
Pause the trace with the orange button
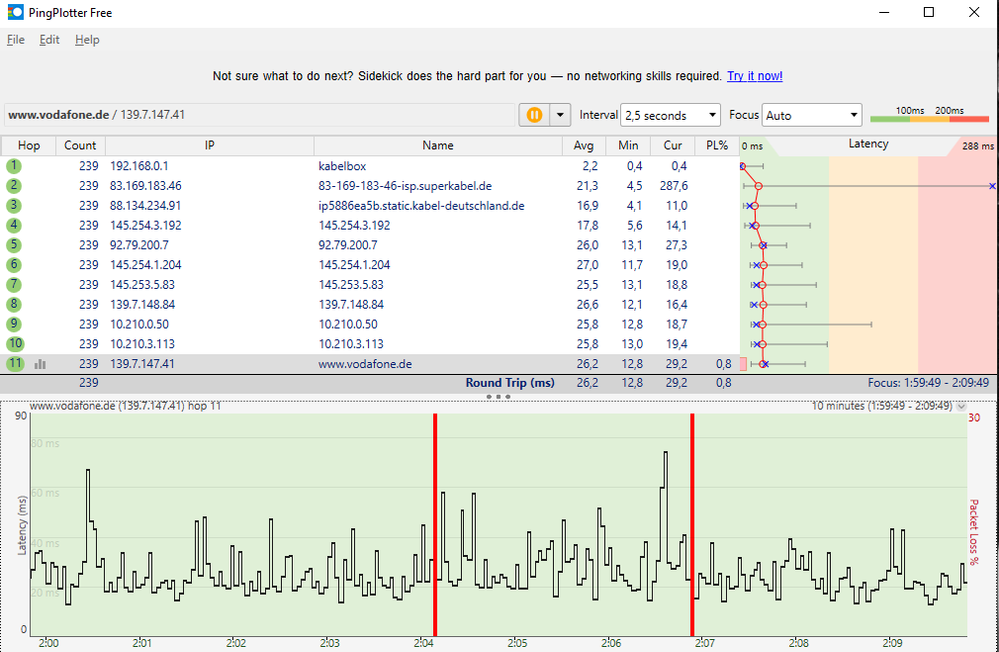click(x=534, y=115)
